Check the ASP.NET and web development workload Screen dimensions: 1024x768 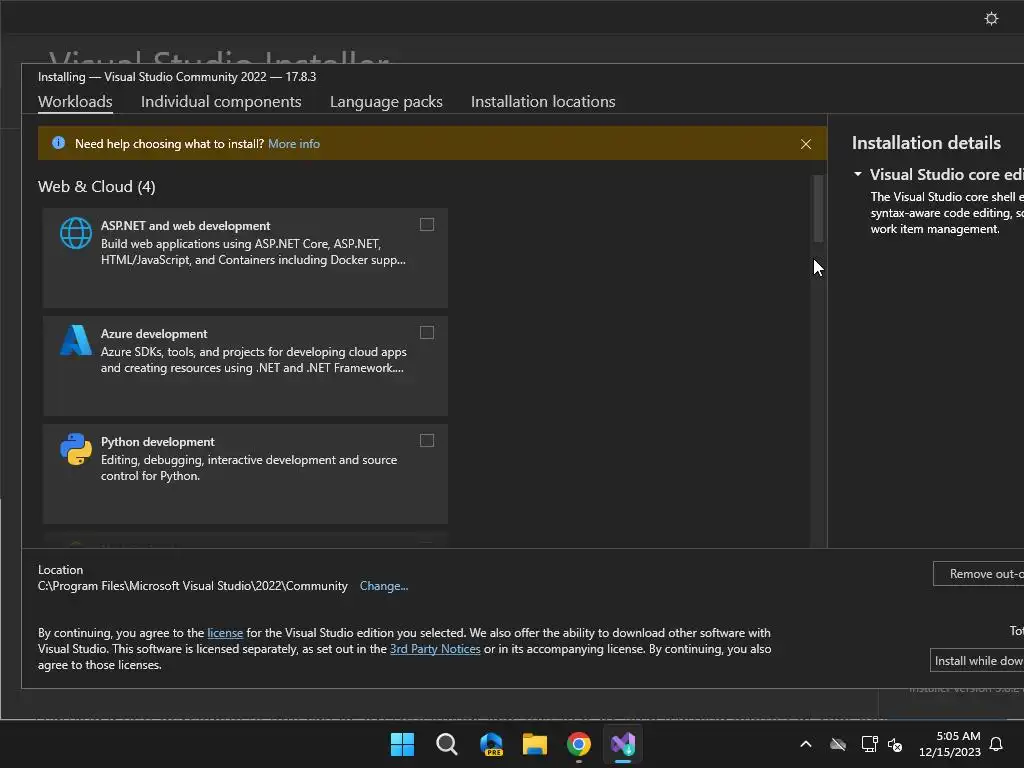(426, 225)
